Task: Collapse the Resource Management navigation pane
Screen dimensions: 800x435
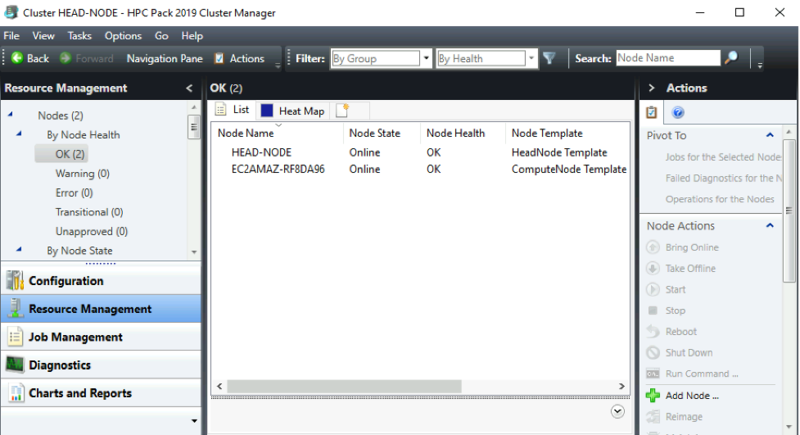Action: click(189, 88)
